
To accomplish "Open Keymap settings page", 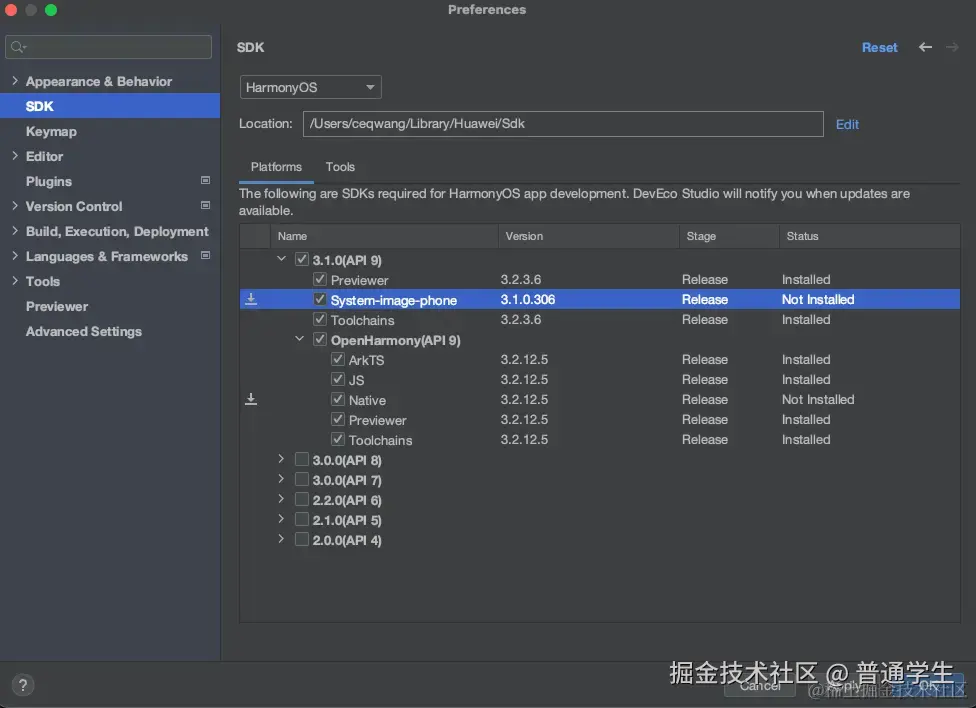I will coord(51,131).
